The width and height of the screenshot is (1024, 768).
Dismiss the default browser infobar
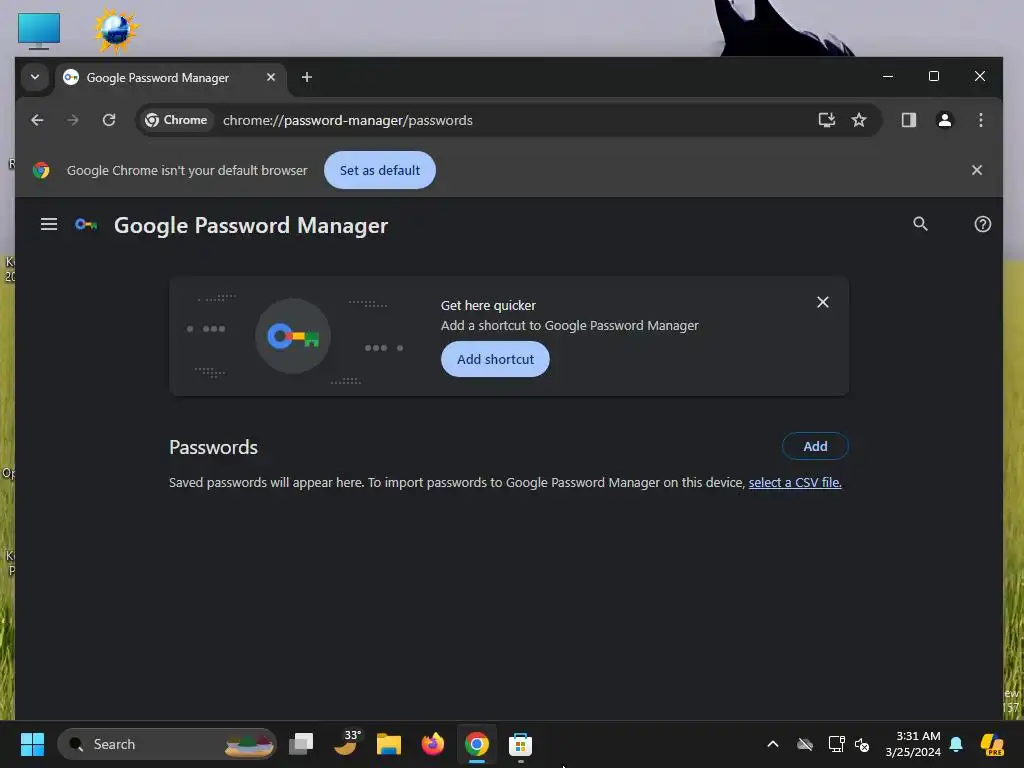tap(976, 170)
